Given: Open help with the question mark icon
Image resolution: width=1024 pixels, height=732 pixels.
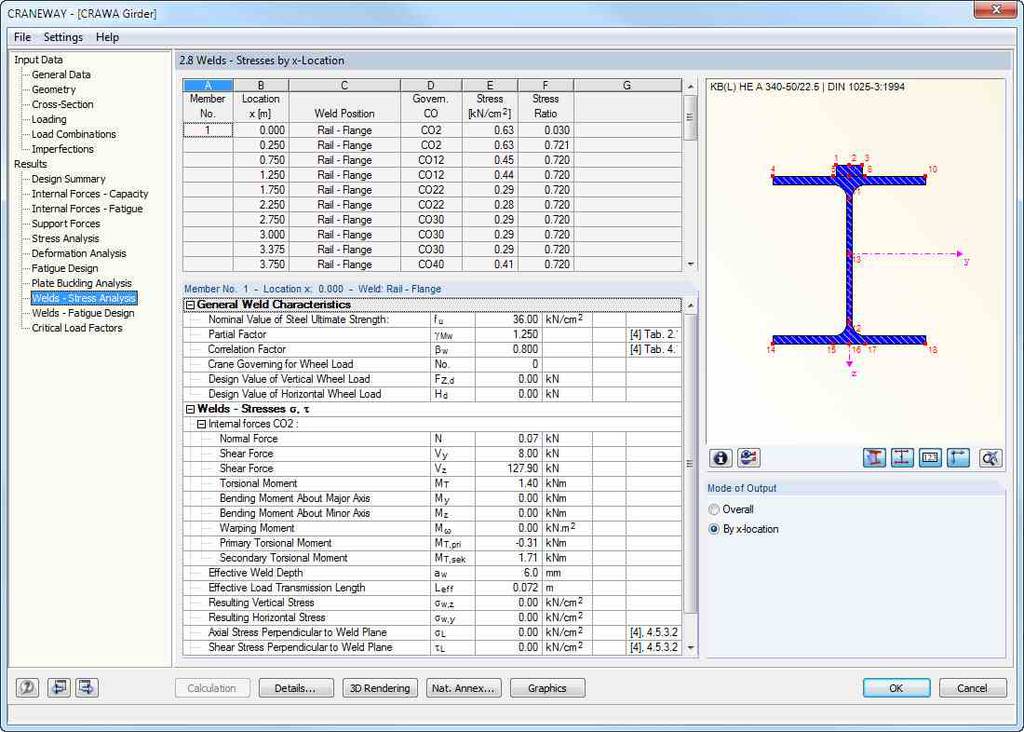Looking at the screenshot, I should (x=27, y=688).
